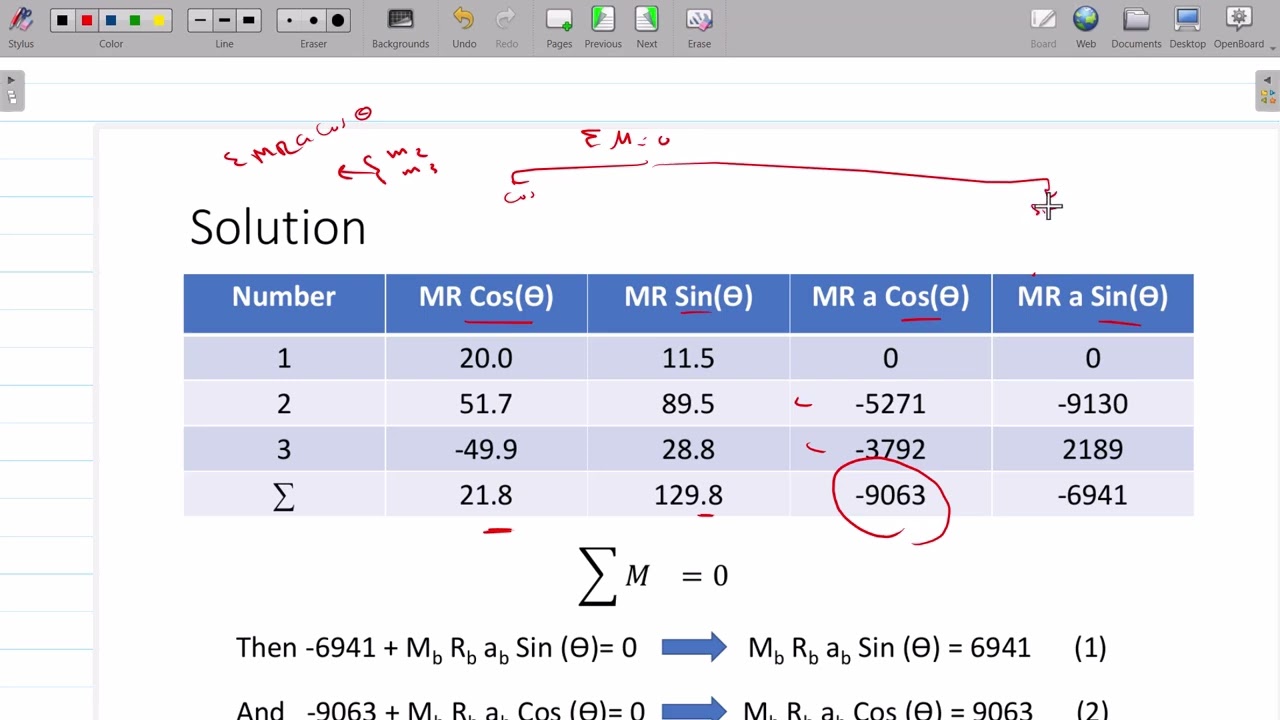1280x720 pixels.
Task: Click the 'MR Sin(Θ)' column header
Action: [688, 297]
